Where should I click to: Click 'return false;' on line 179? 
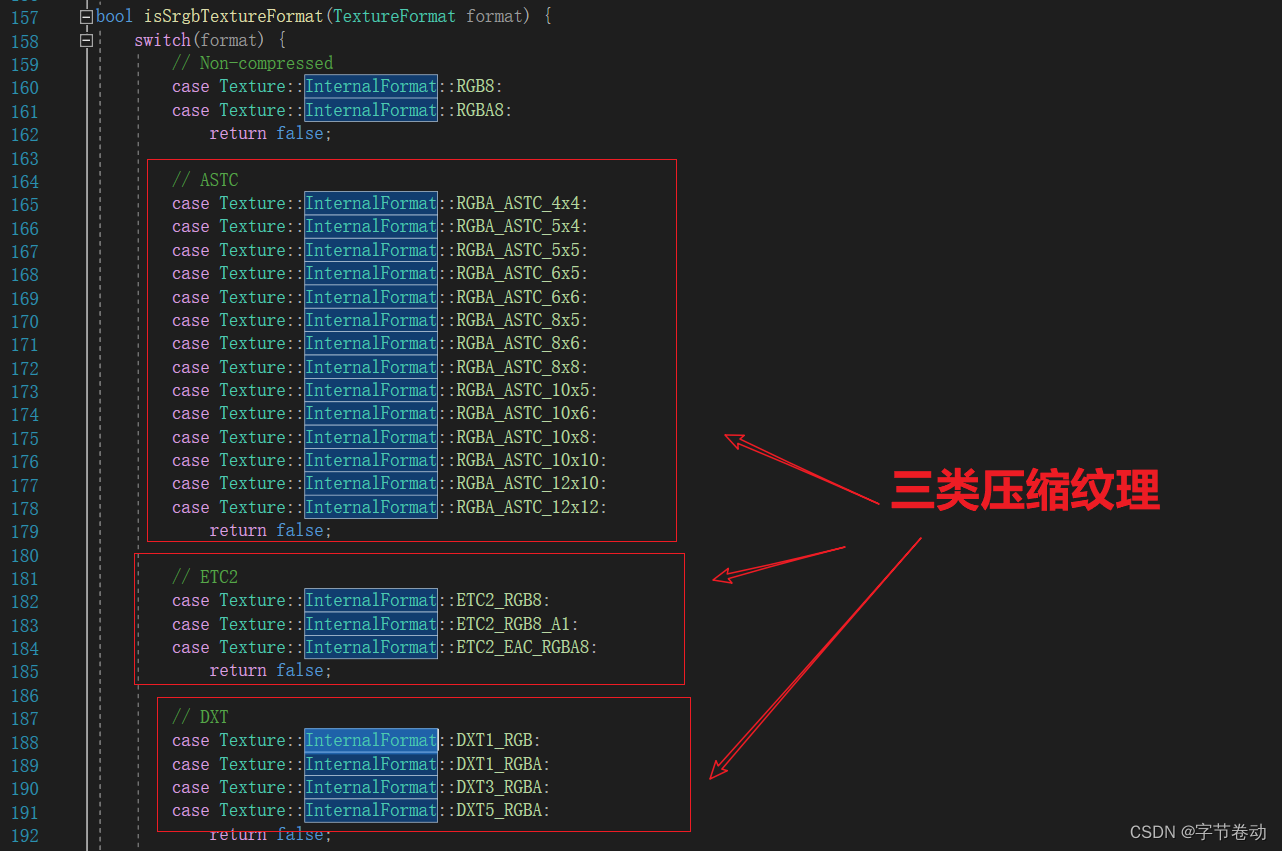(x=270, y=530)
